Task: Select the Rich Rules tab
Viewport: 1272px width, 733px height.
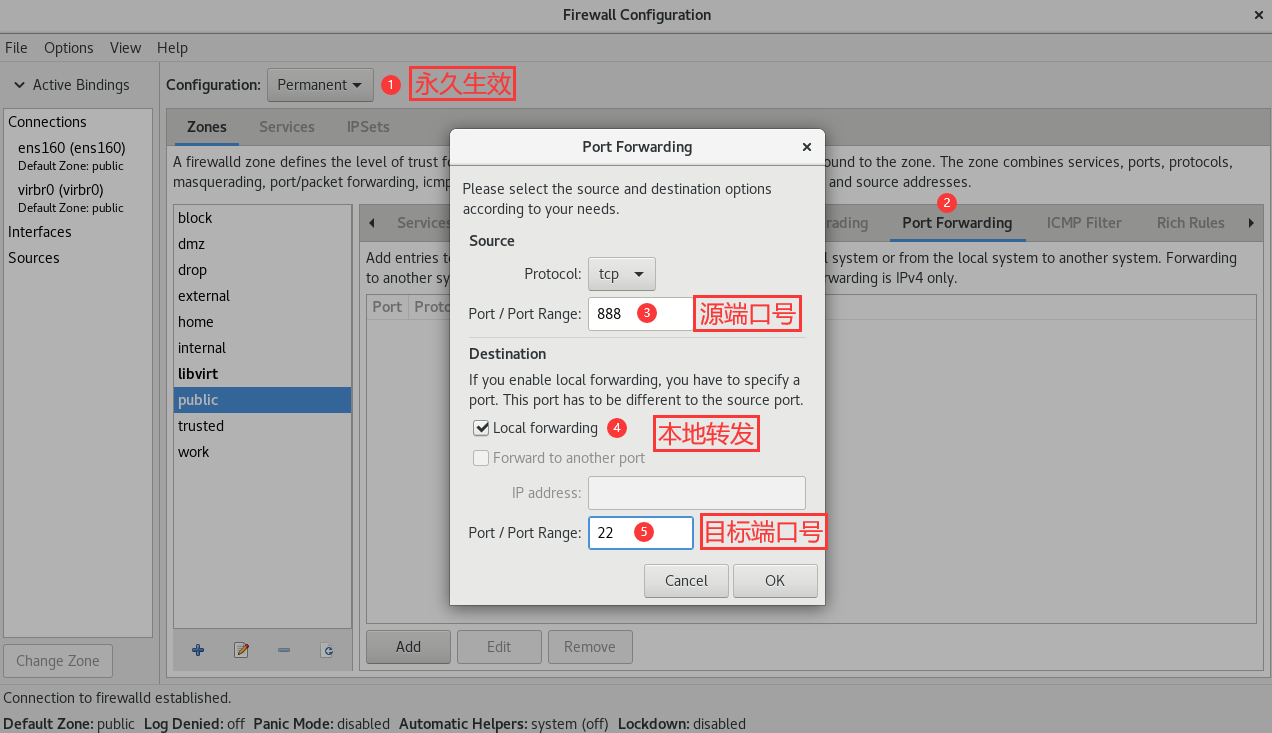Action: point(1190,223)
